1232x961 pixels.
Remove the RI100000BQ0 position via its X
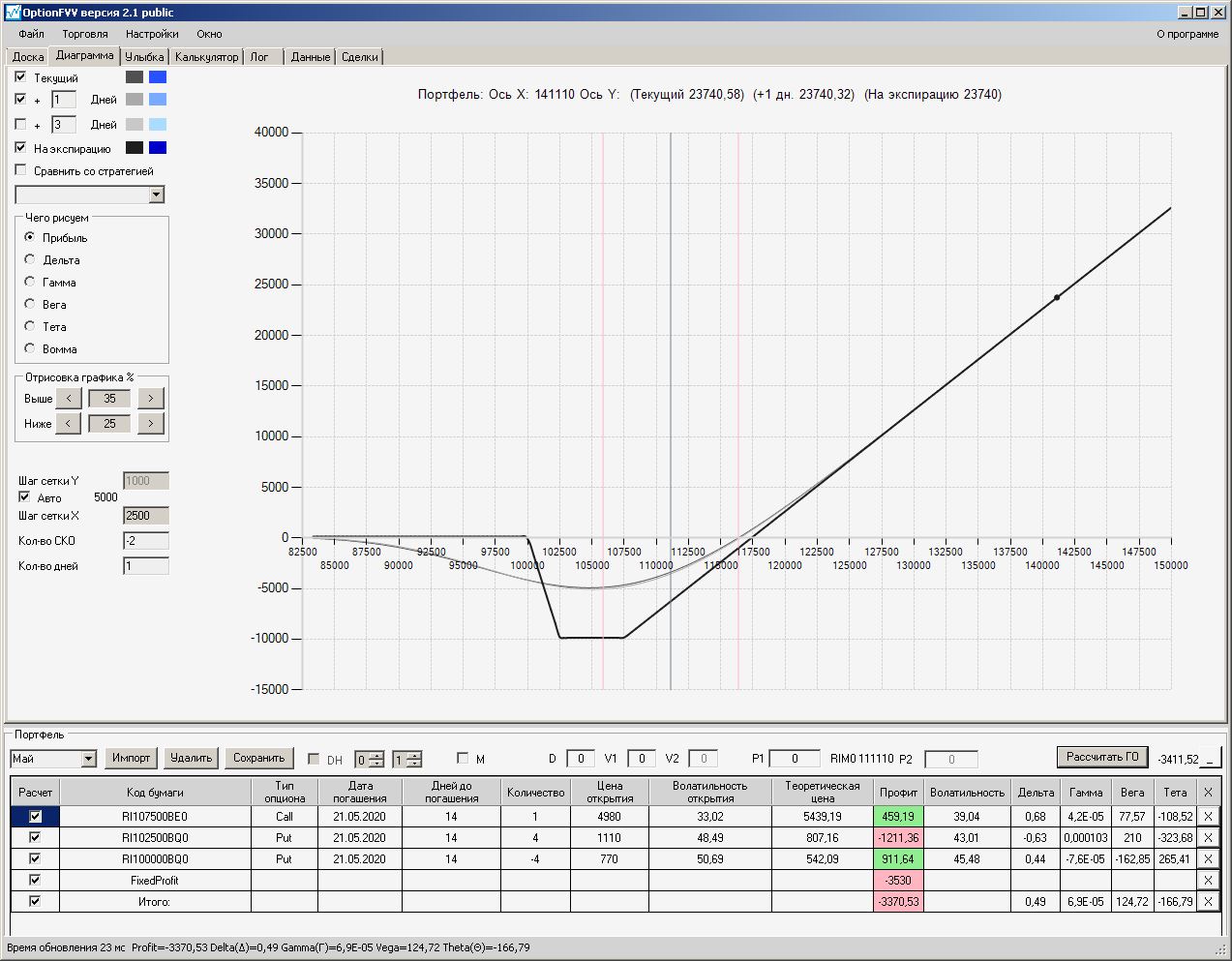coord(1208,859)
